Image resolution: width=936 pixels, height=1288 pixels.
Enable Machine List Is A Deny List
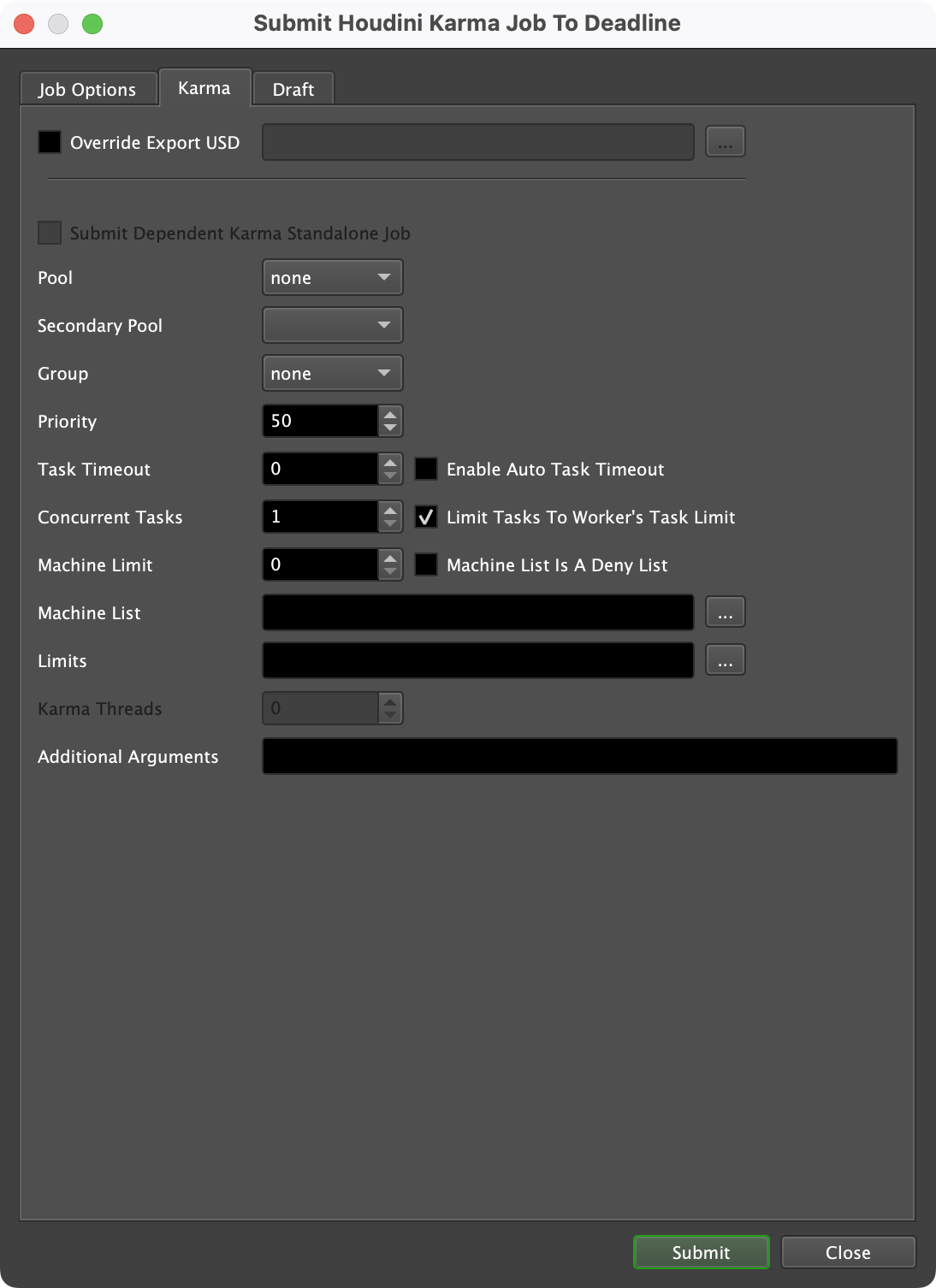coord(425,564)
